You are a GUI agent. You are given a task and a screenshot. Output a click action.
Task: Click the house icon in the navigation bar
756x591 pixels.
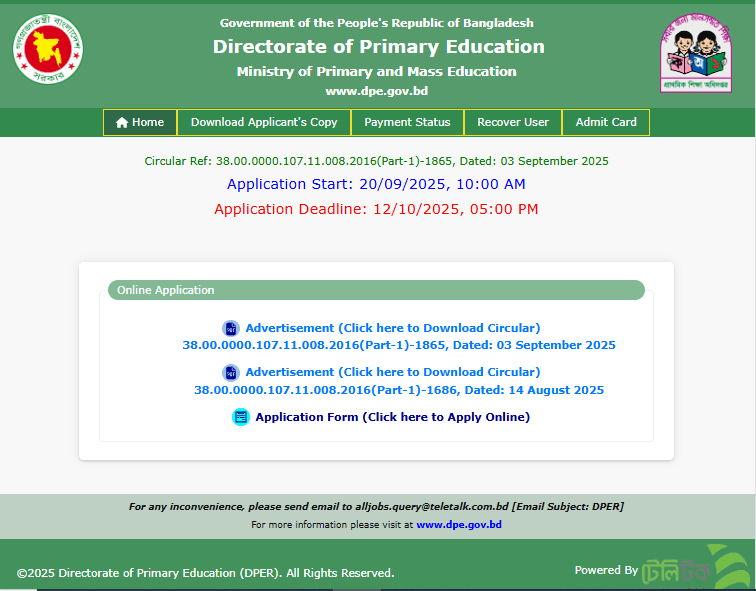[x=122, y=123]
